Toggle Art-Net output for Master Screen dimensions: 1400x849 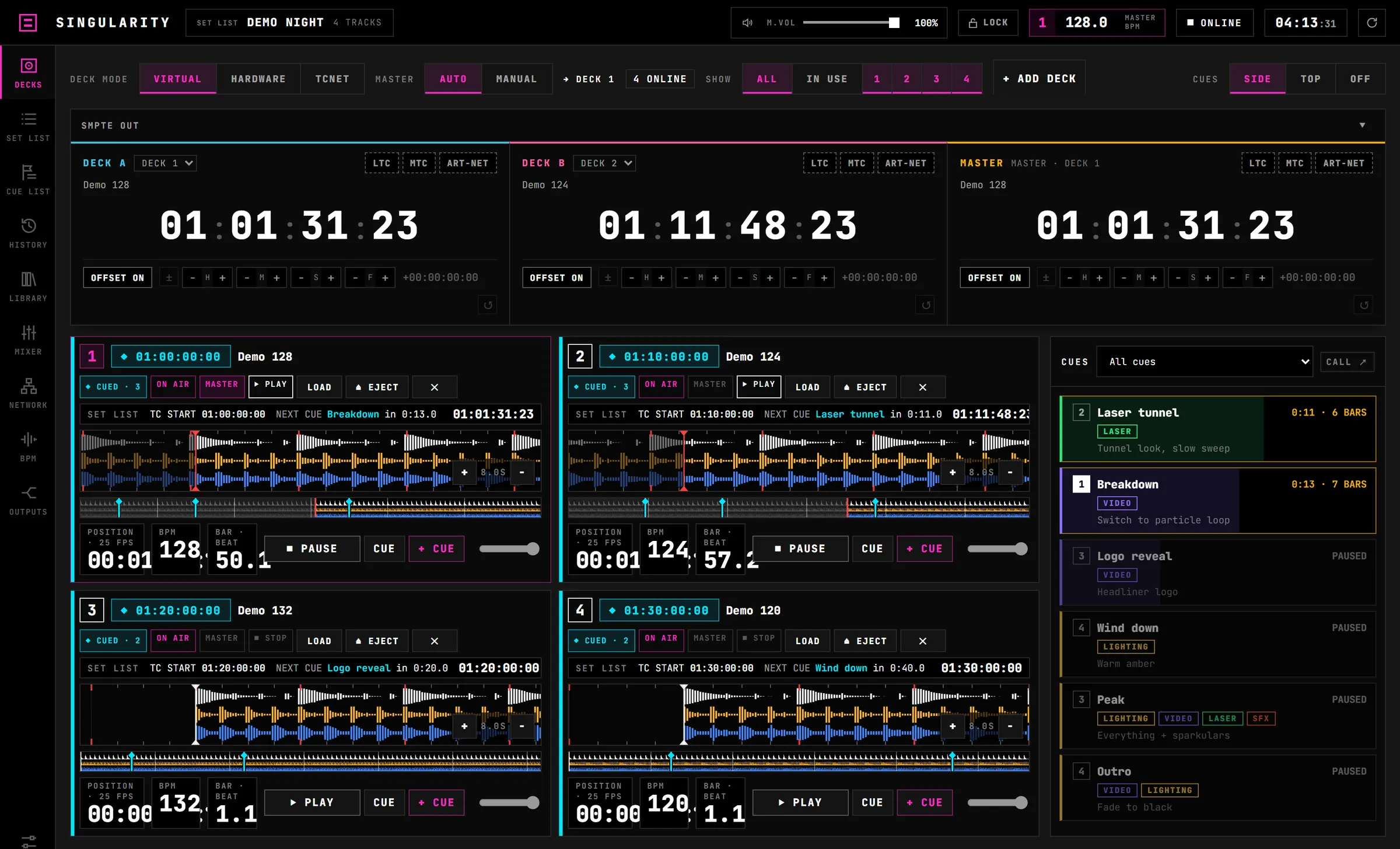(x=1344, y=163)
